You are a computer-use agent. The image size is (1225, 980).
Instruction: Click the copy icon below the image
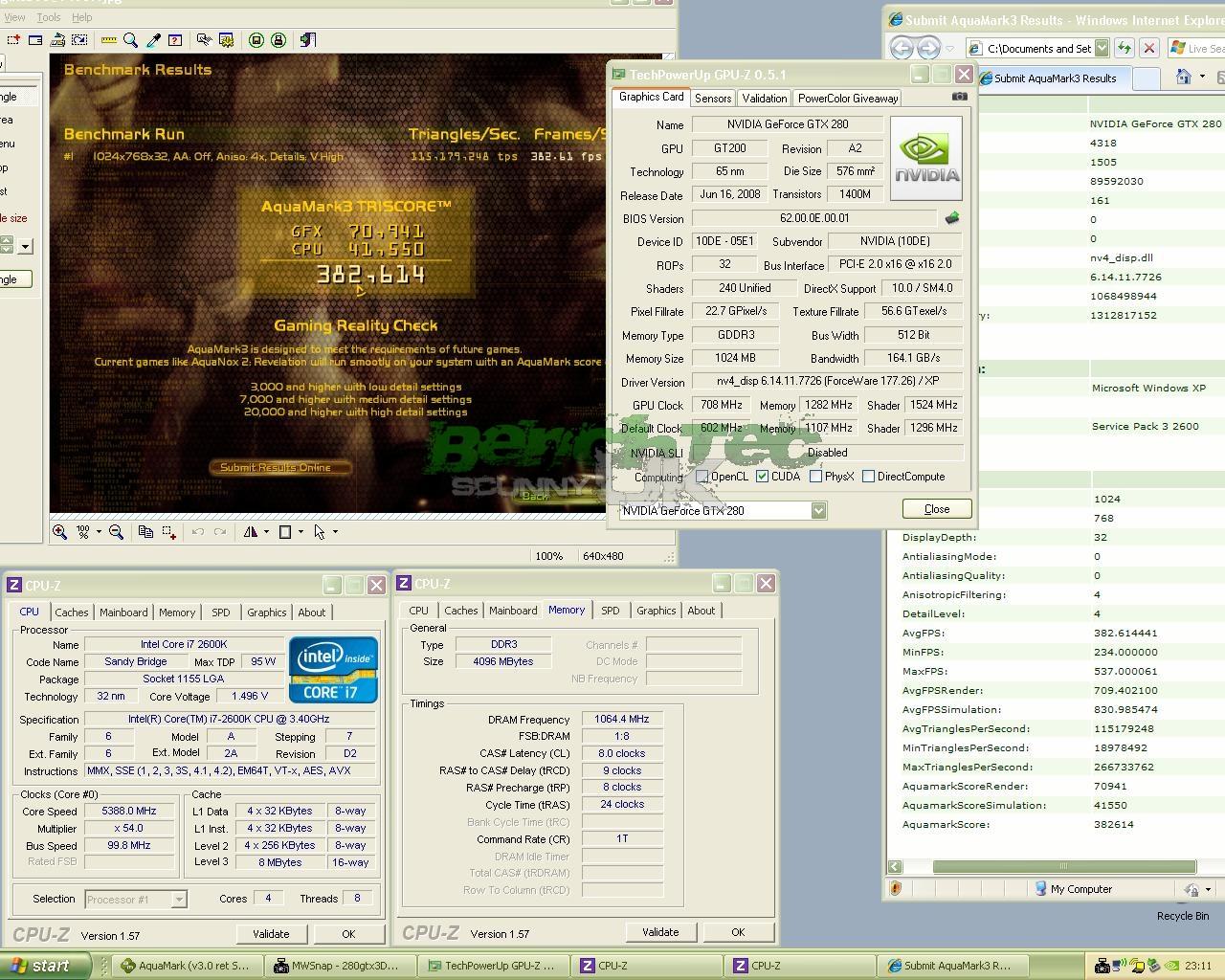145,532
